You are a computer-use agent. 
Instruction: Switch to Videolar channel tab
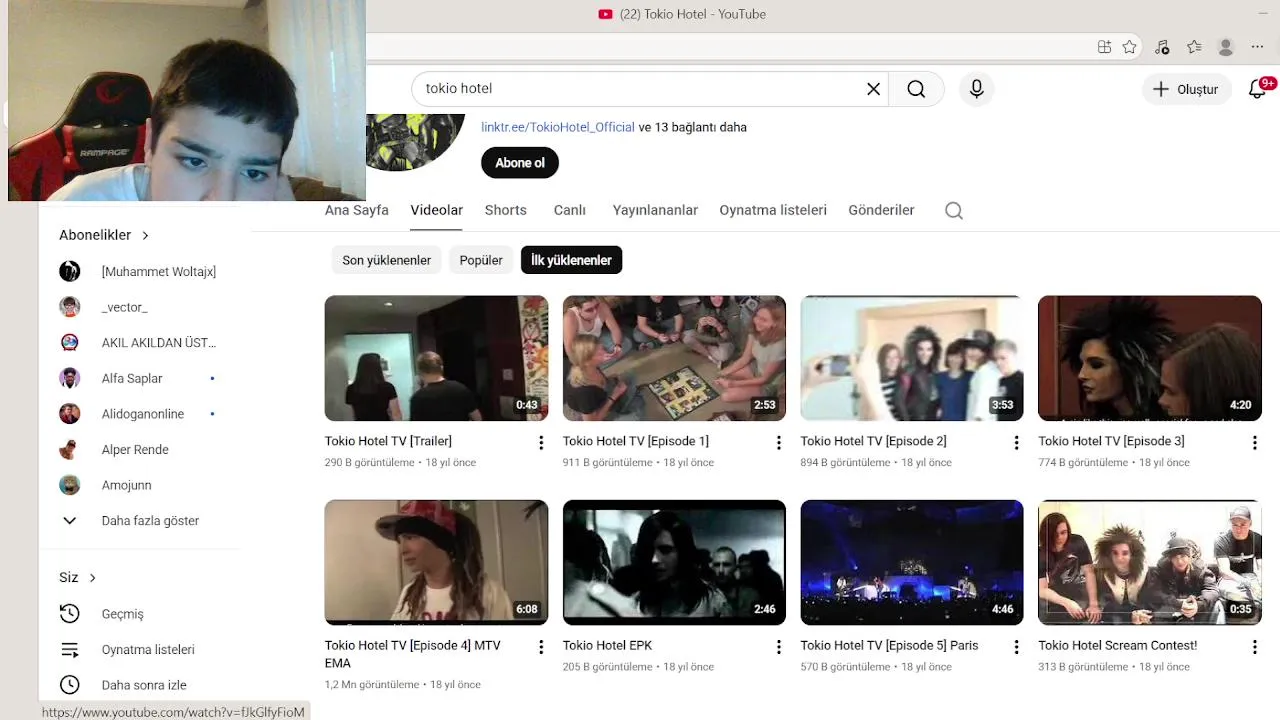point(436,210)
